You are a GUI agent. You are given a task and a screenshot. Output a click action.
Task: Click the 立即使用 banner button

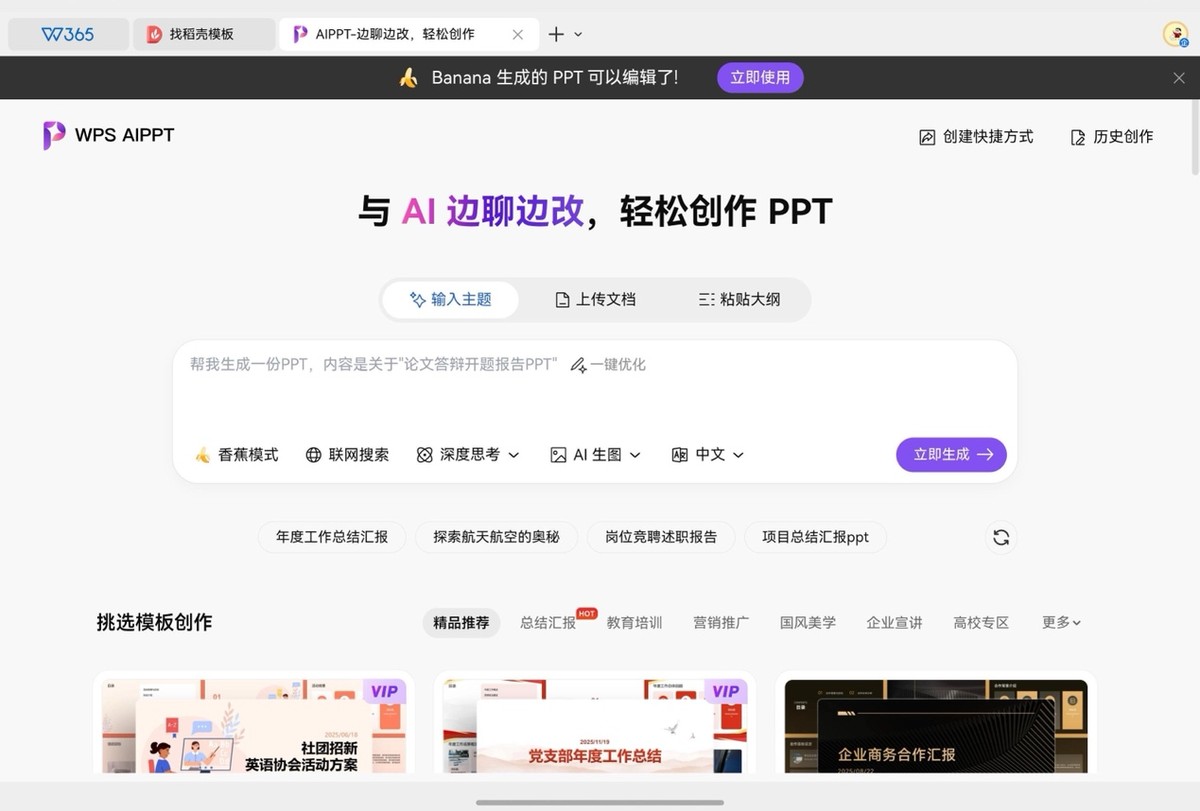[x=760, y=77]
